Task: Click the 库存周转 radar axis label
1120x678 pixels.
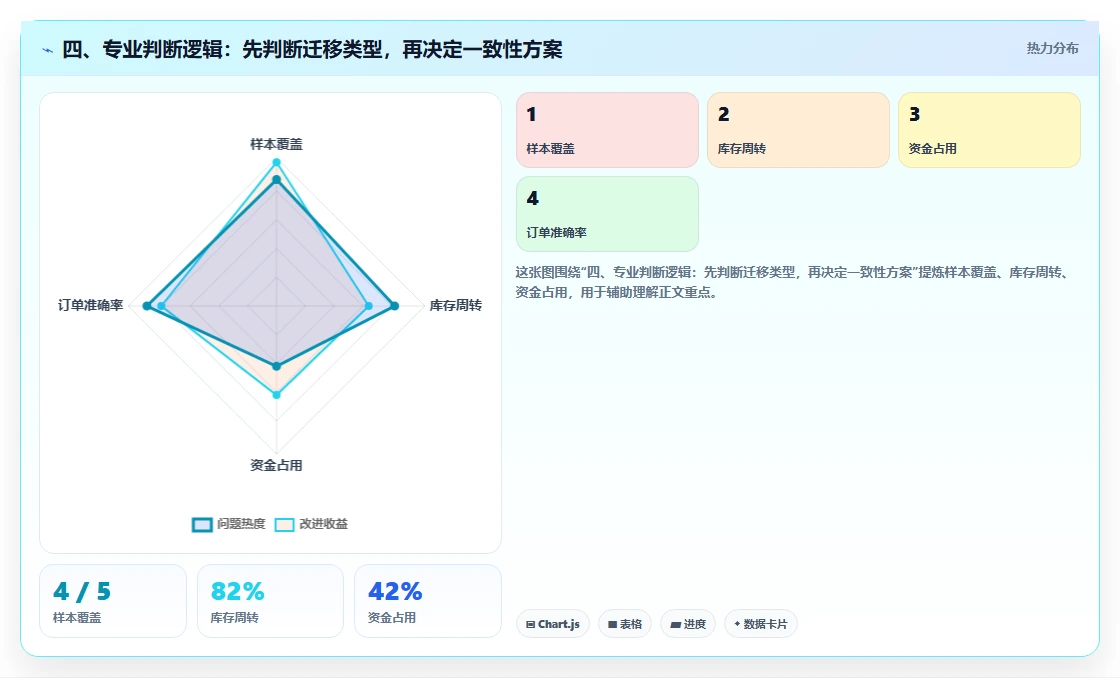Action: coord(456,306)
